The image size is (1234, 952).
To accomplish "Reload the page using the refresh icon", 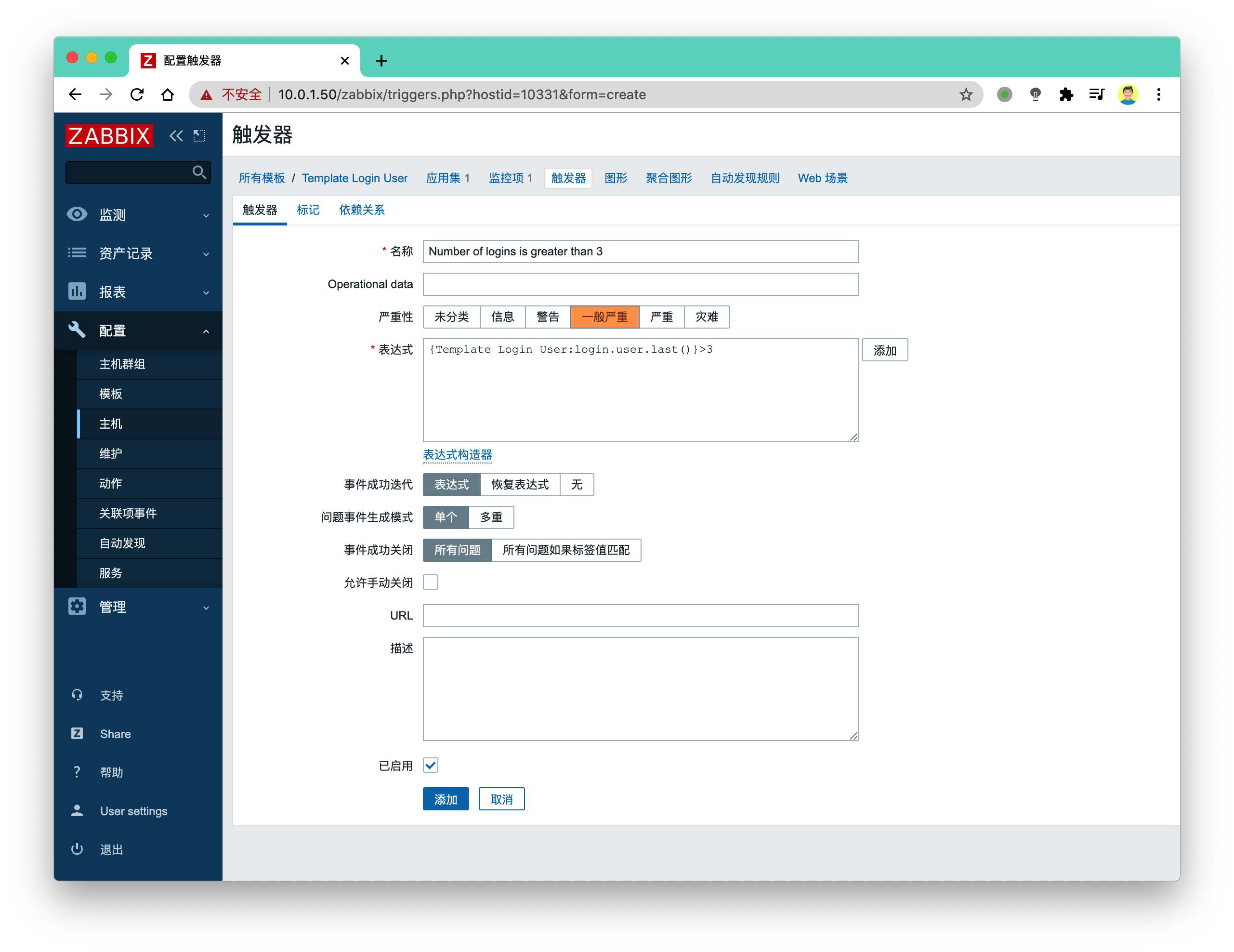I will pyautogui.click(x=137, y=94).
